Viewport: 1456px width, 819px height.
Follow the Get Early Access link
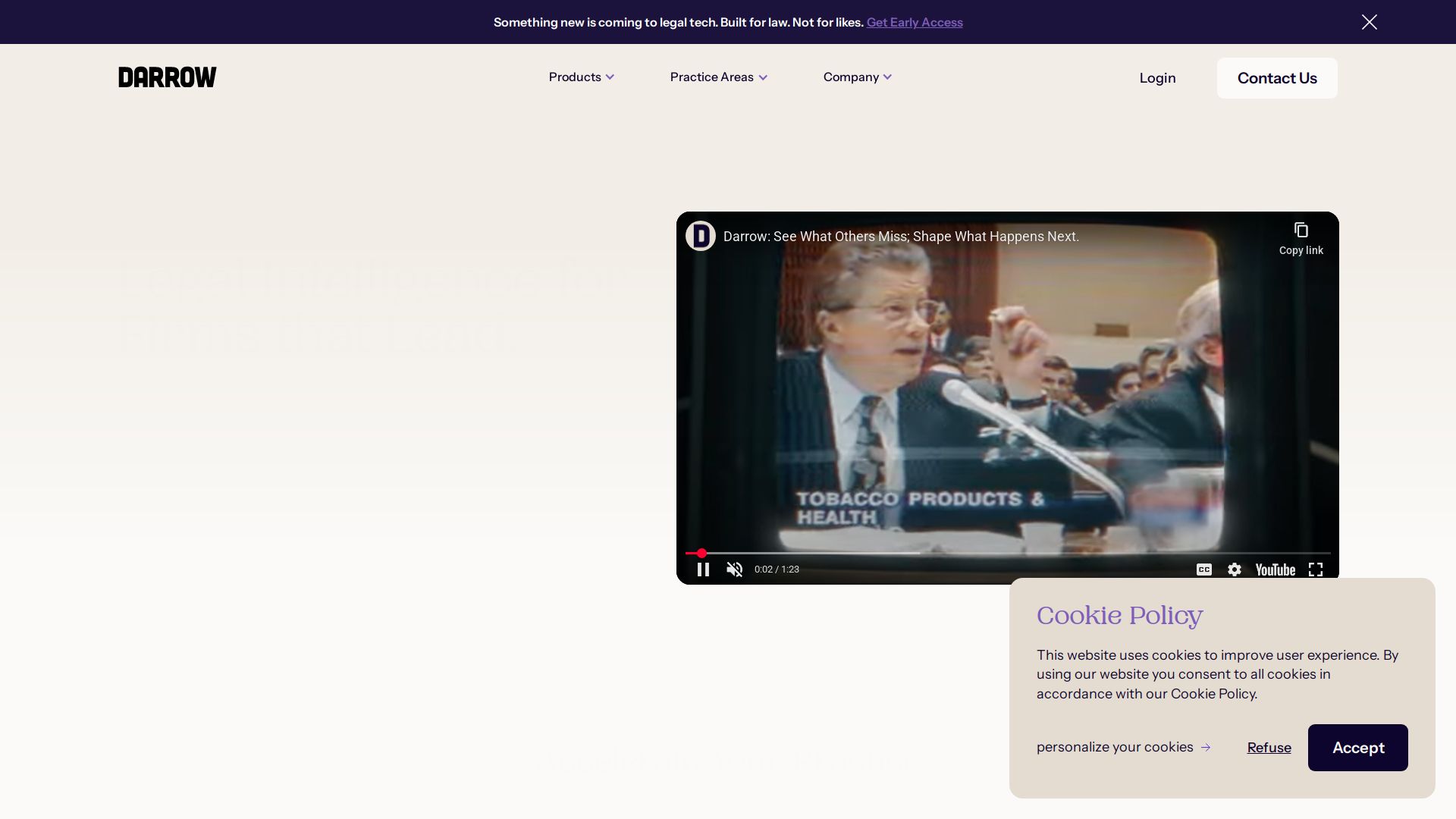click(x=914, y=23)
